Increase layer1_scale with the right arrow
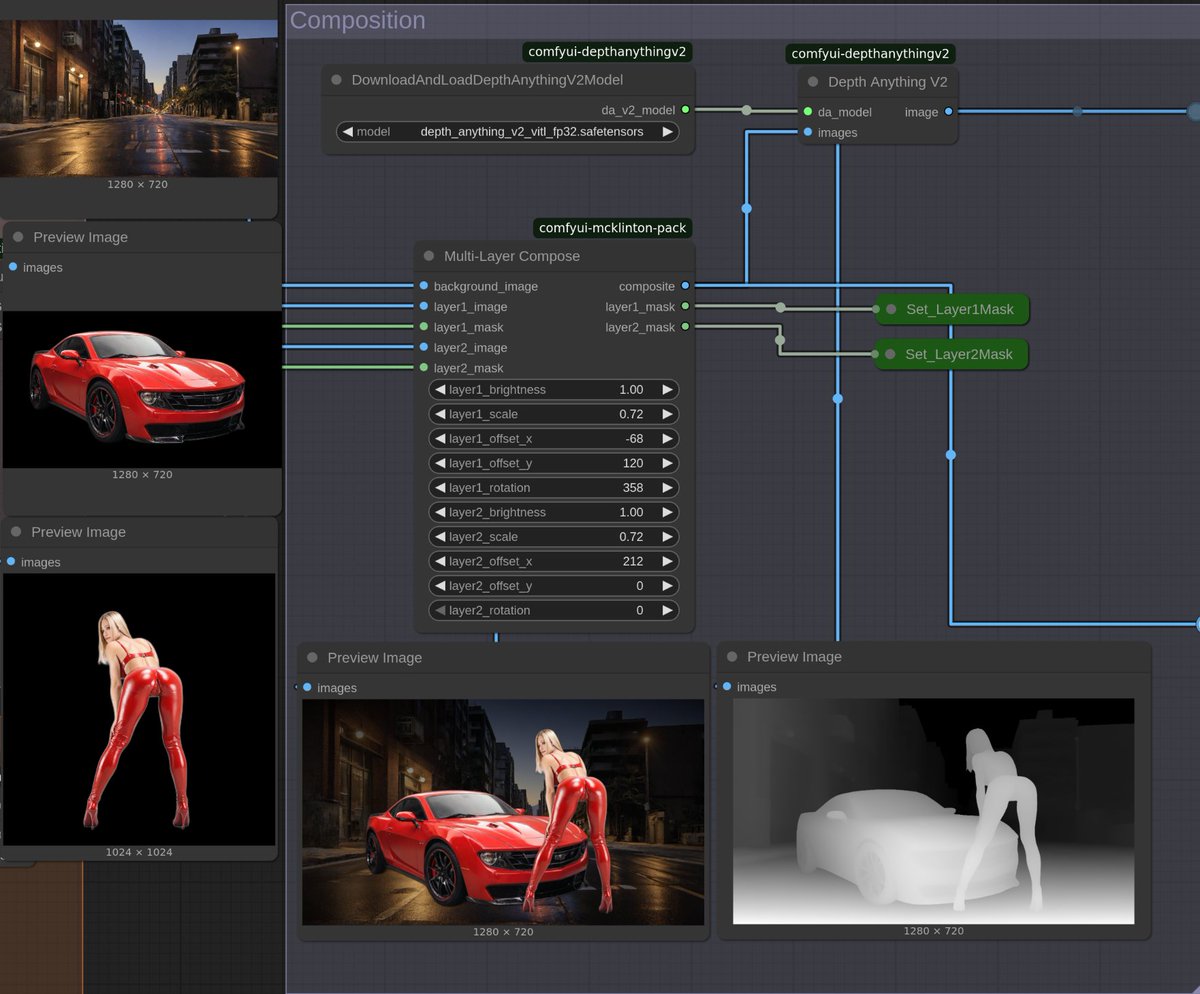This screenshot has width=1200, height=994. click(x=668, y=414)
